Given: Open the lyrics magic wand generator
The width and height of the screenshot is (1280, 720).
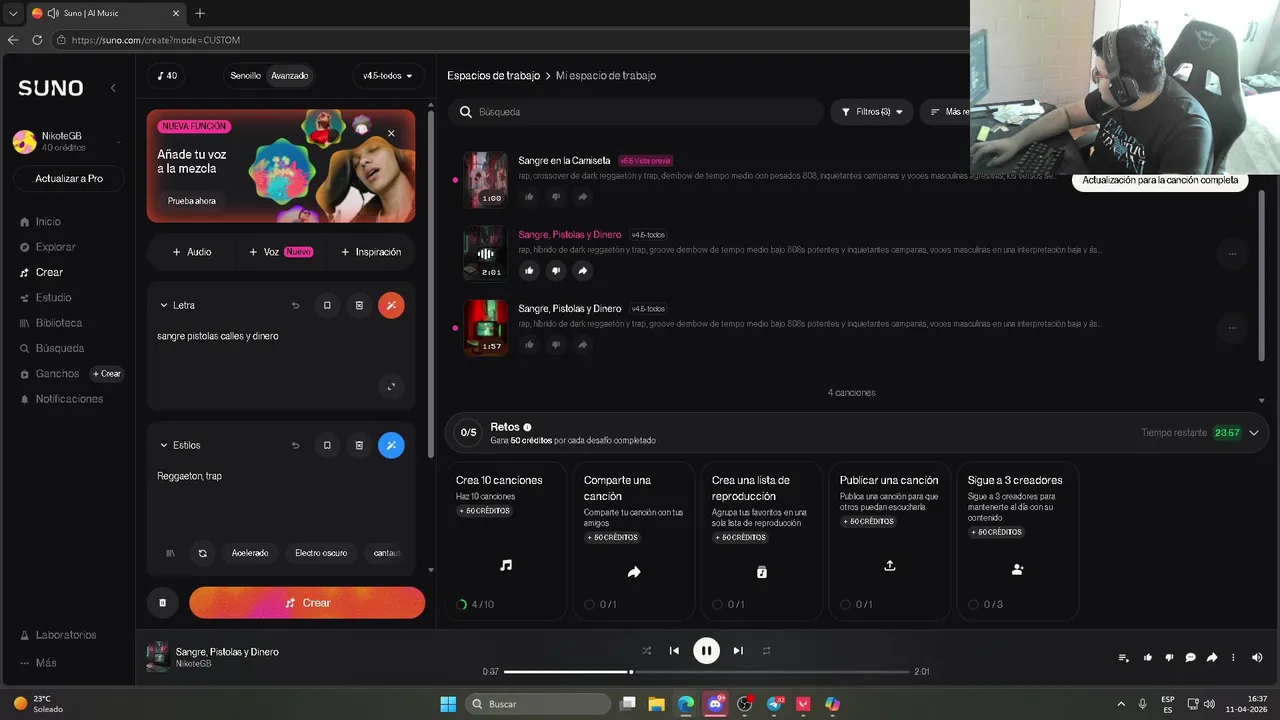Looking at the screenshot, I should (x=391, y=305).
